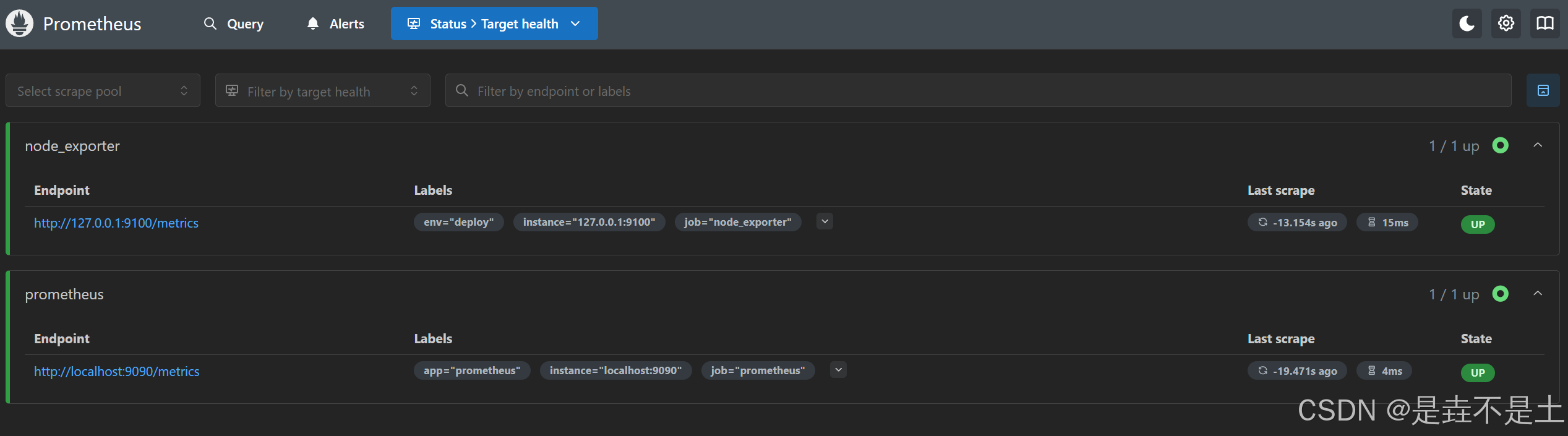Viewport: 1568px width, 436px height.
Task: Click instance="localhost:9090" label badge
Action: [615, 370]
